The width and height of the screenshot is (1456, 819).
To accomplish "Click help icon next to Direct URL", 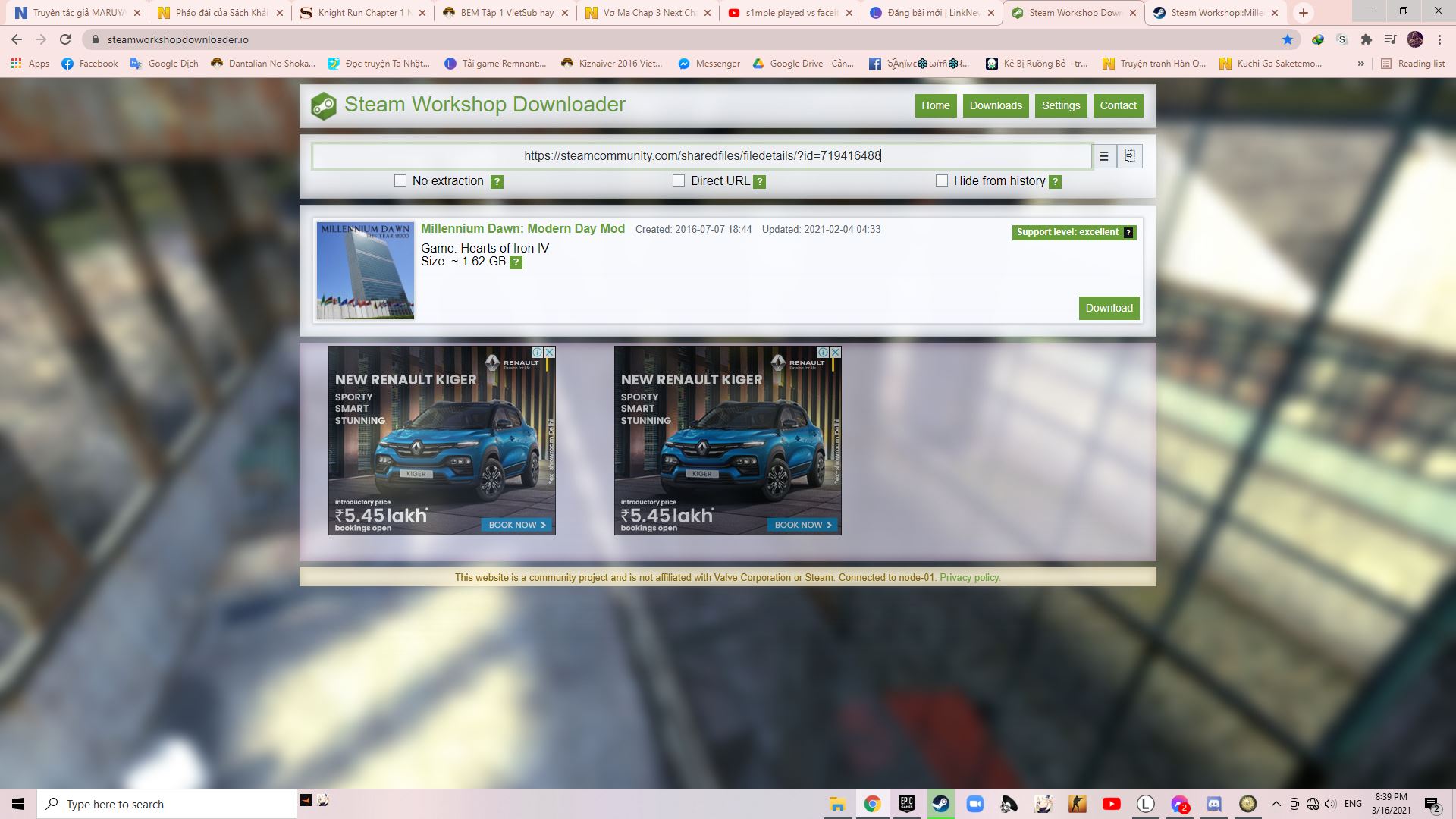I will tap(759, 182).
